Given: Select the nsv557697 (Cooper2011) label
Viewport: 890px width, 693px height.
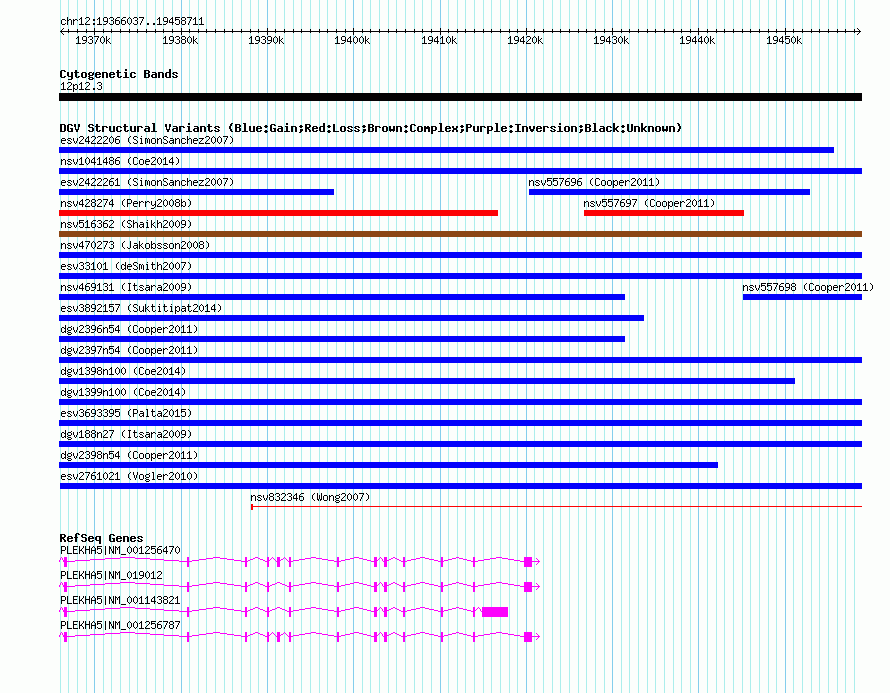Looking at the screenshot, I should [649, 203].
